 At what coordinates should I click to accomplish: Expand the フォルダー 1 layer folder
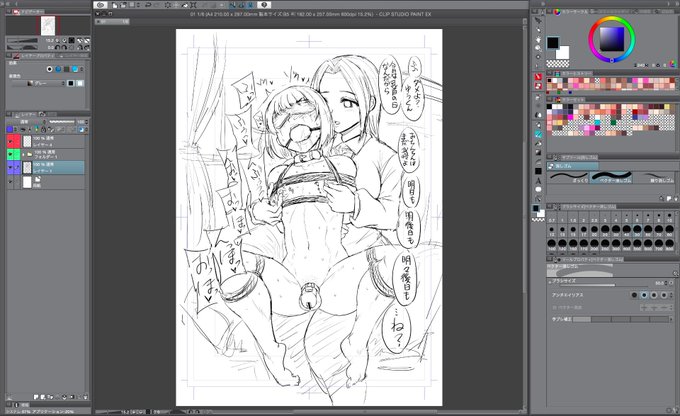point(23,154)
